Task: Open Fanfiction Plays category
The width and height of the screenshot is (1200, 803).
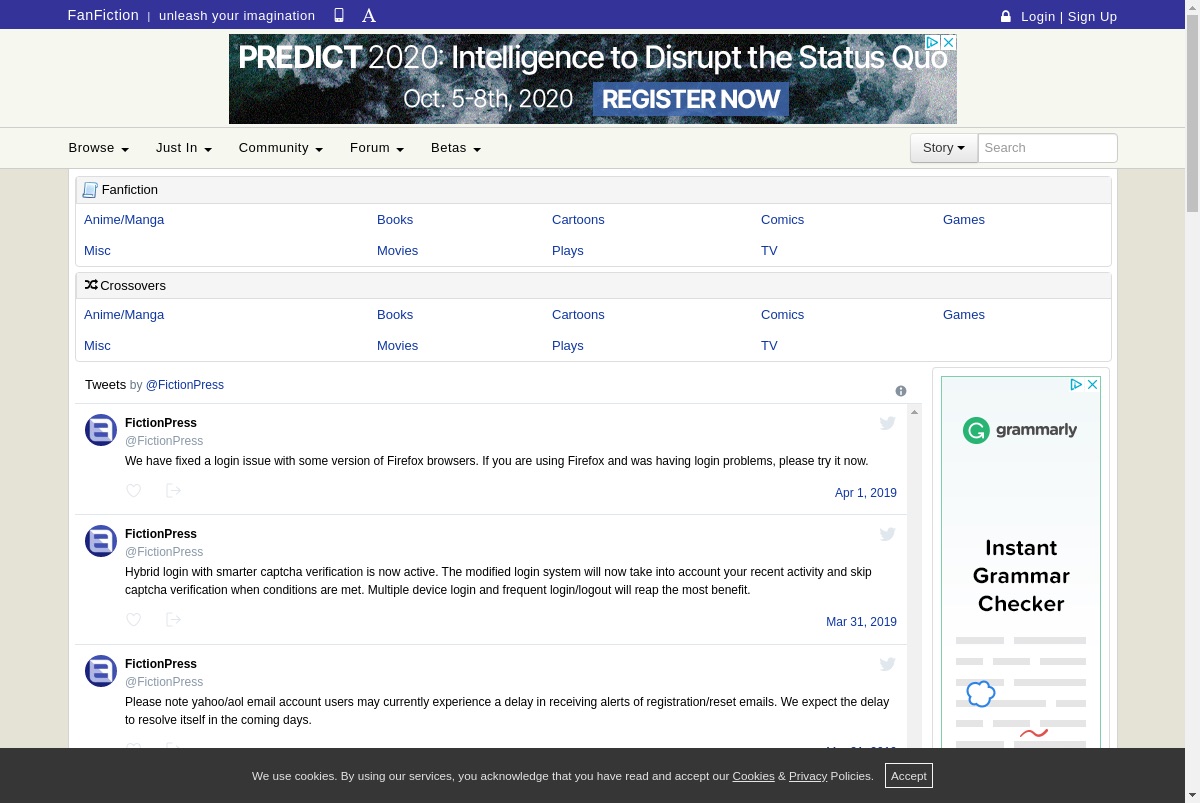Action: 568,251
